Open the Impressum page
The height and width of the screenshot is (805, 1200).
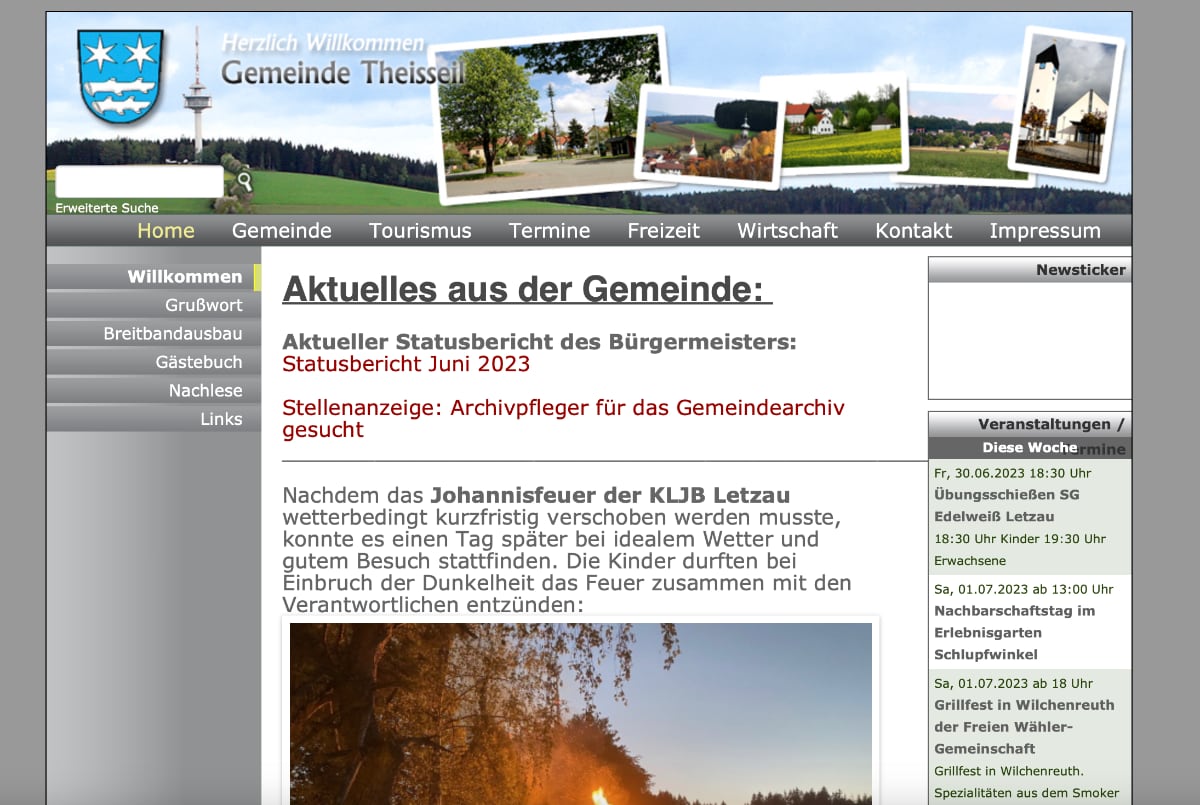(1045, 231)
